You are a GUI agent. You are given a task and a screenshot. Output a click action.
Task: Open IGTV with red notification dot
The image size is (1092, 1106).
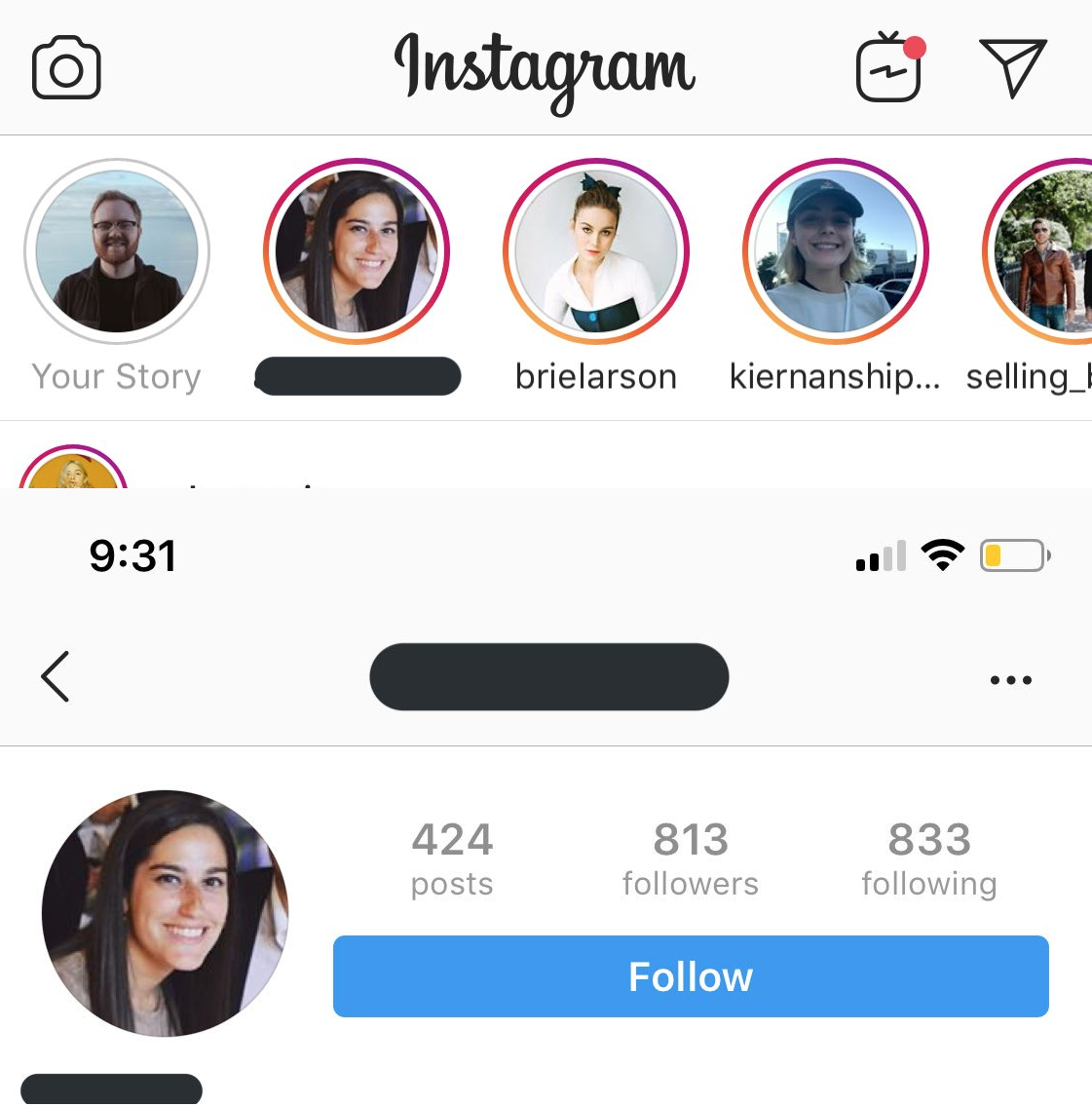pos(889,67)
